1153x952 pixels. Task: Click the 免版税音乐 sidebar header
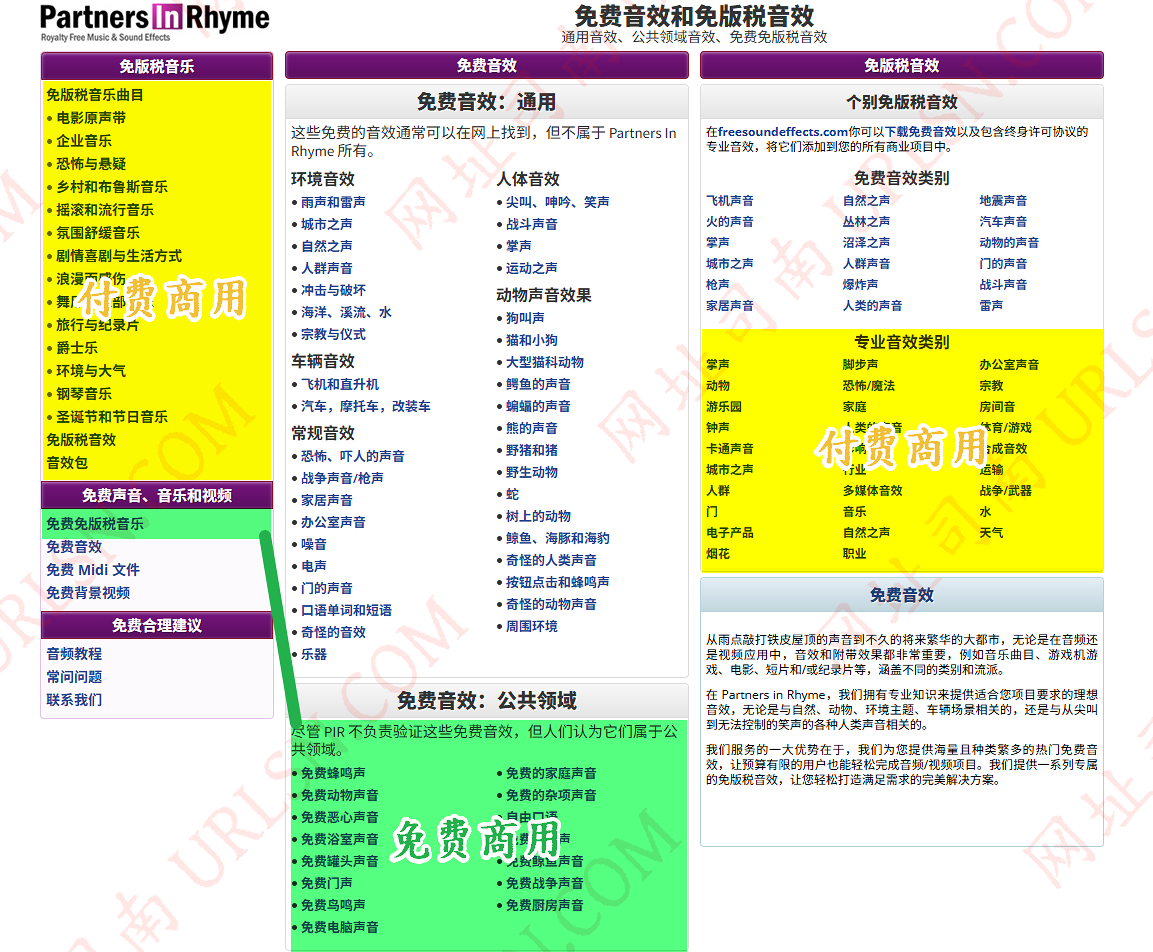[x=157, y=67]
